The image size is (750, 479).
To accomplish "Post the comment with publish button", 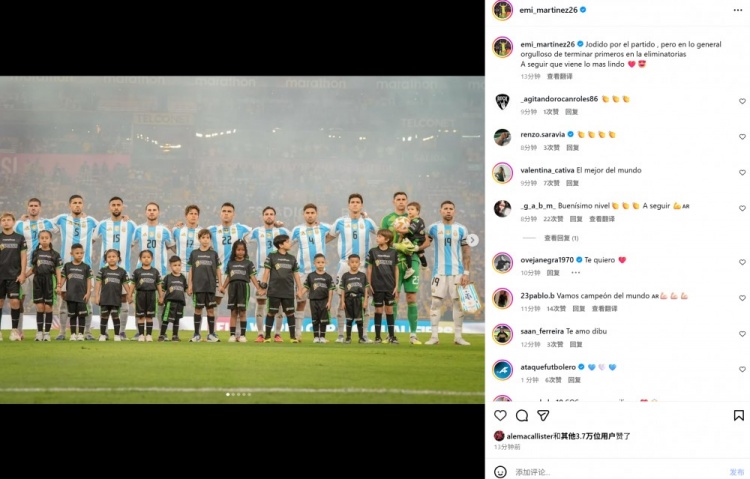I will tap(737, 472).
